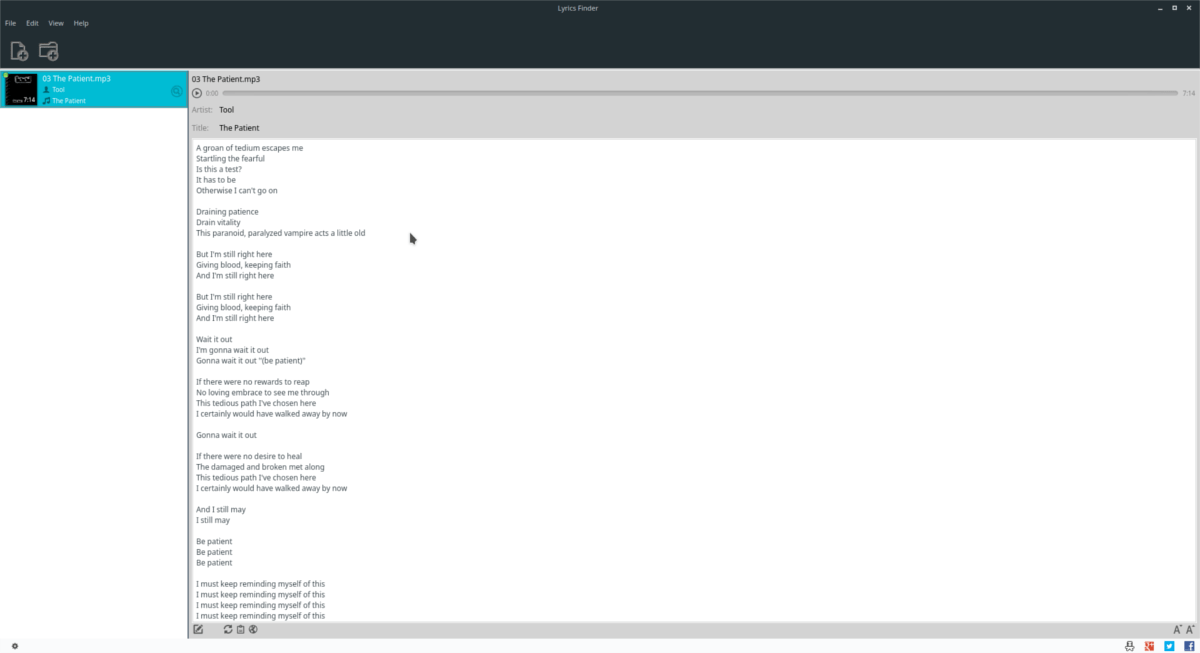
Task: Open a folder of songs to import
Action: (x=47, y=50)
